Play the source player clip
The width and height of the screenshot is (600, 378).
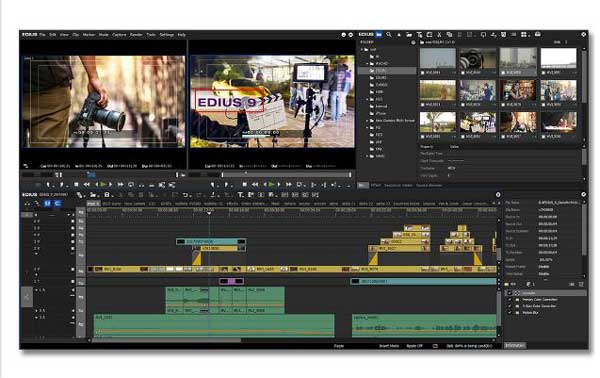103,184
